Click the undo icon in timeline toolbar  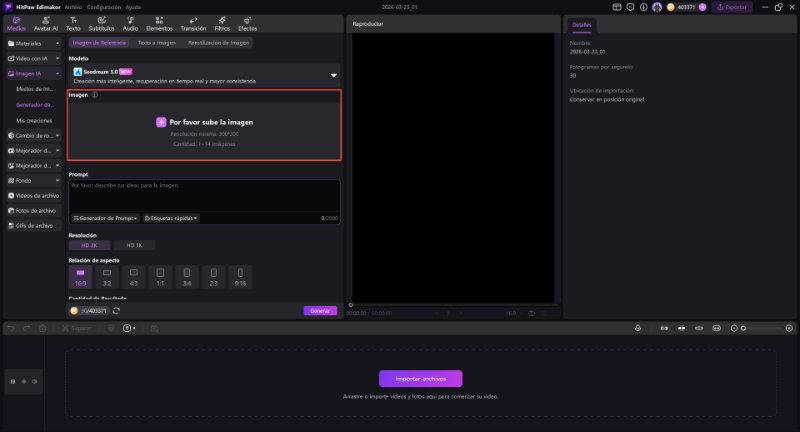(x=11, y=328)
